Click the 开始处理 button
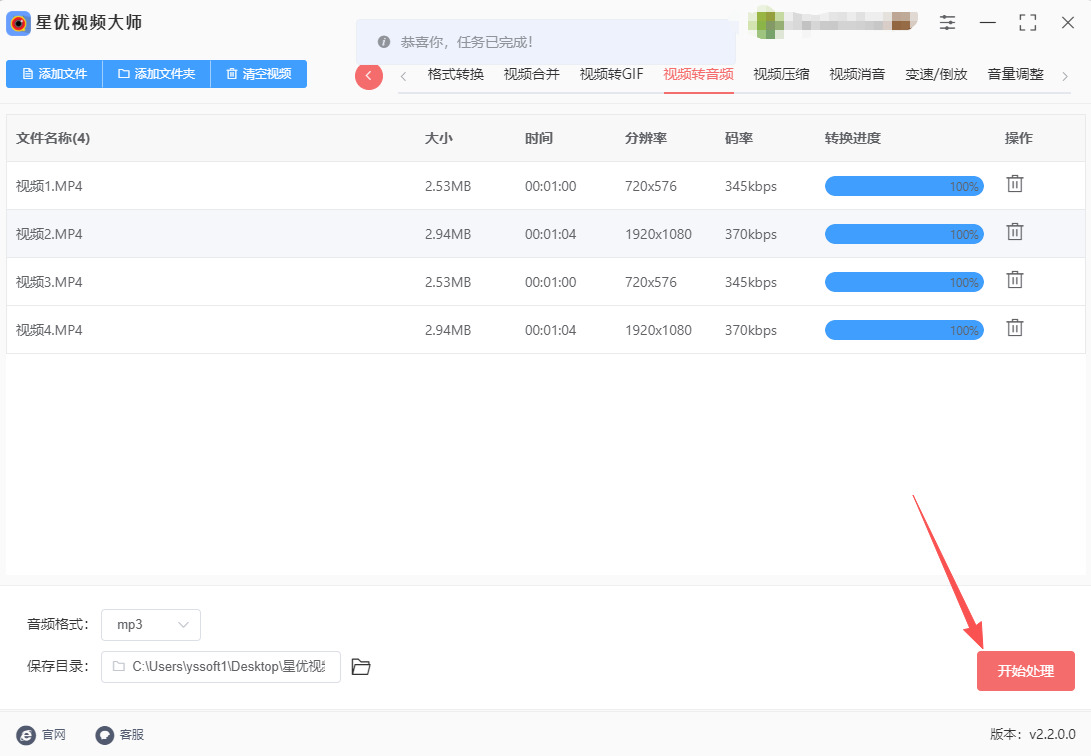The image size is (1091, 756). 1025,671
